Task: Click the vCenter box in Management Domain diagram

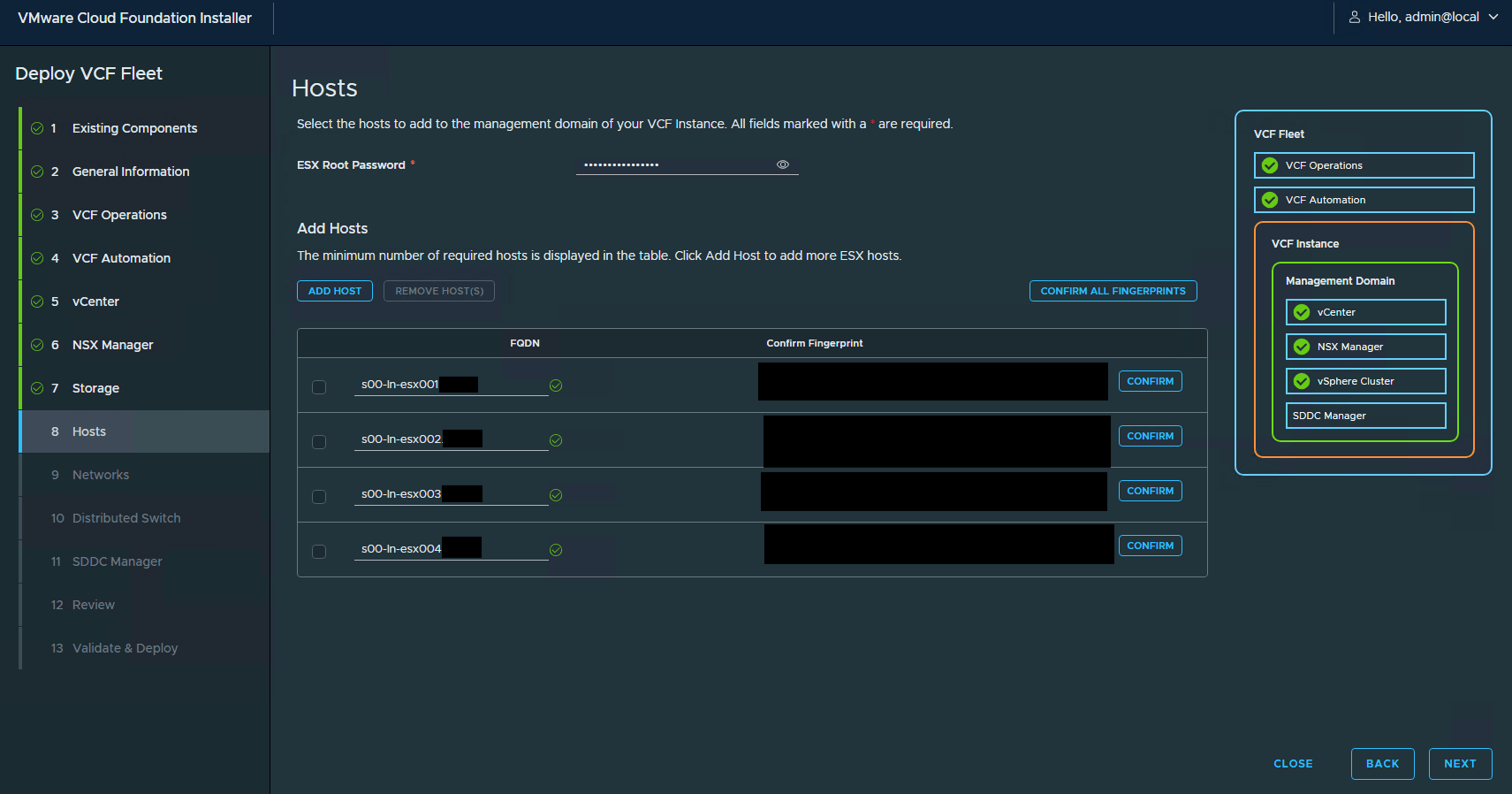Action: [x=1365, y=312]
